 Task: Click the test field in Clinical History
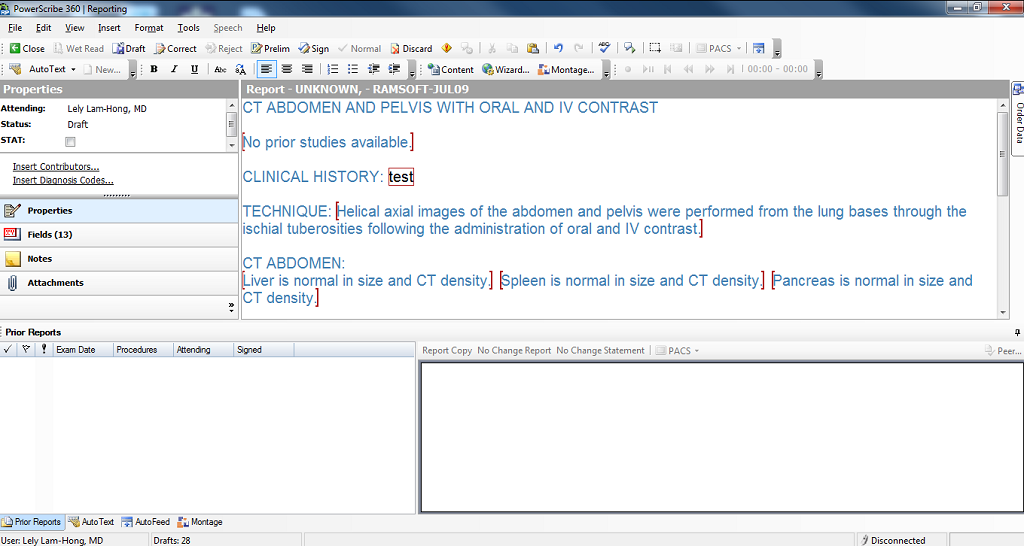401,177
